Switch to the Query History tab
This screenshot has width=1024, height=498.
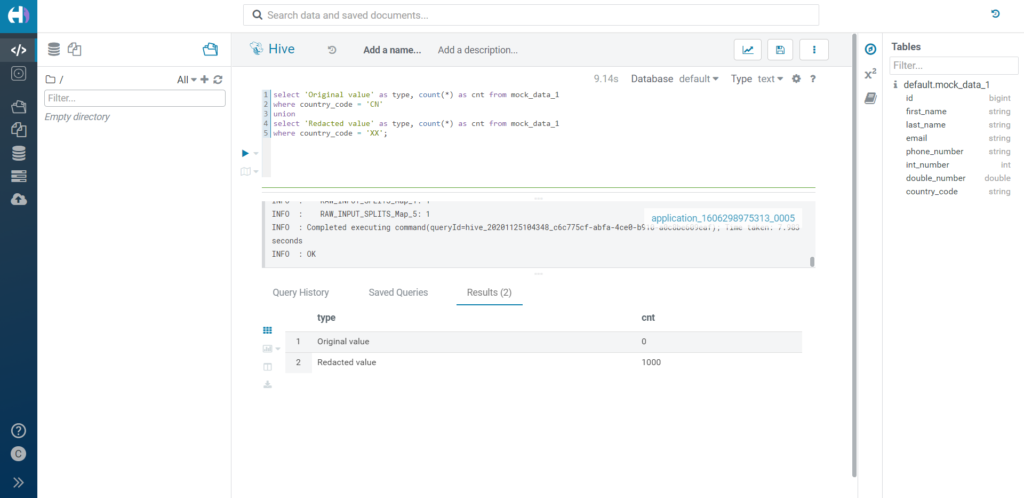(300, 292)
